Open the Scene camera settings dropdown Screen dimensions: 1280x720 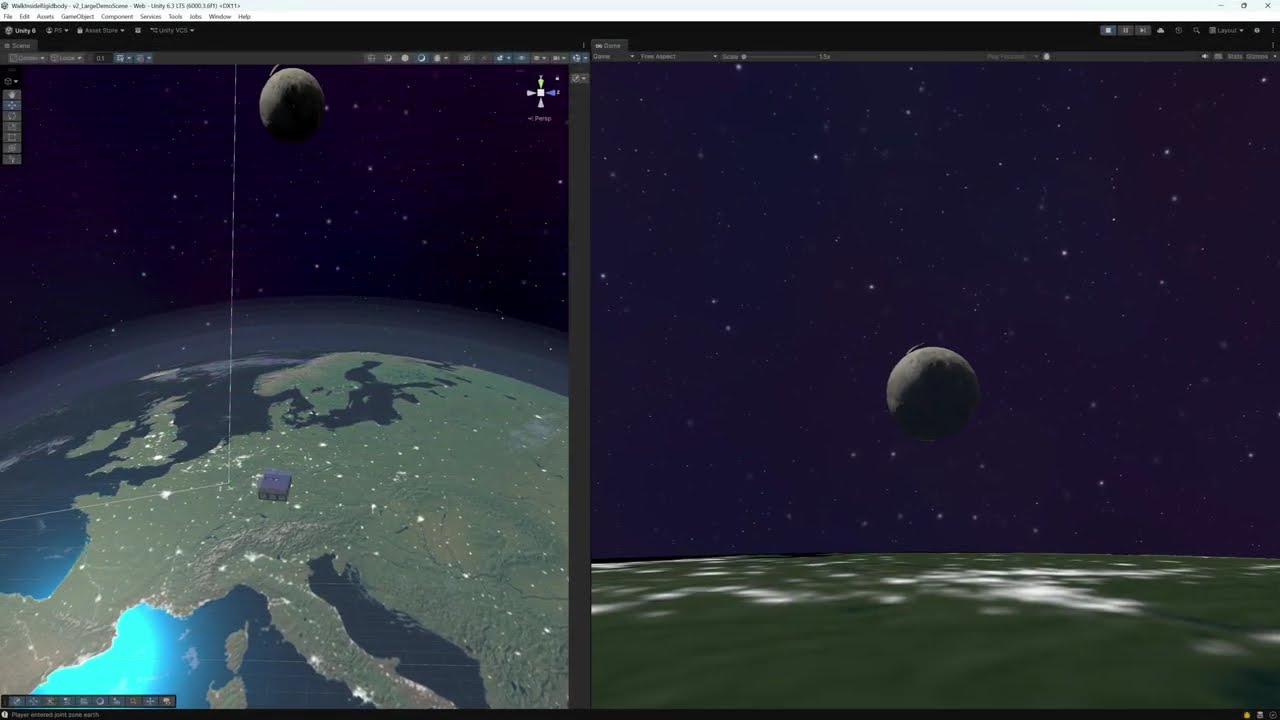click(x=559, y=58)
